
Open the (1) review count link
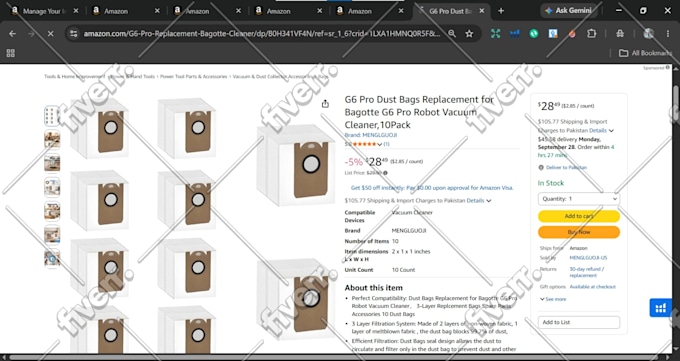coord(386,144)
